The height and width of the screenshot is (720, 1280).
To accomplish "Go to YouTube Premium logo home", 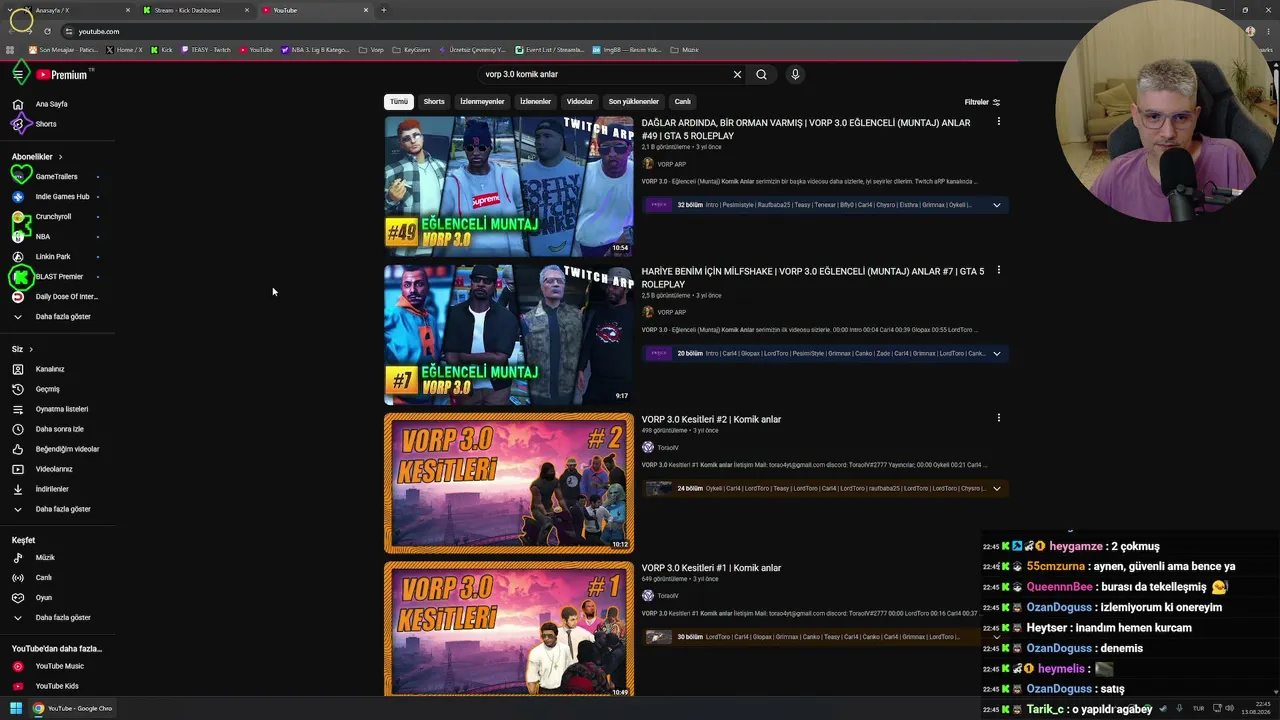I will coord(62,75).
